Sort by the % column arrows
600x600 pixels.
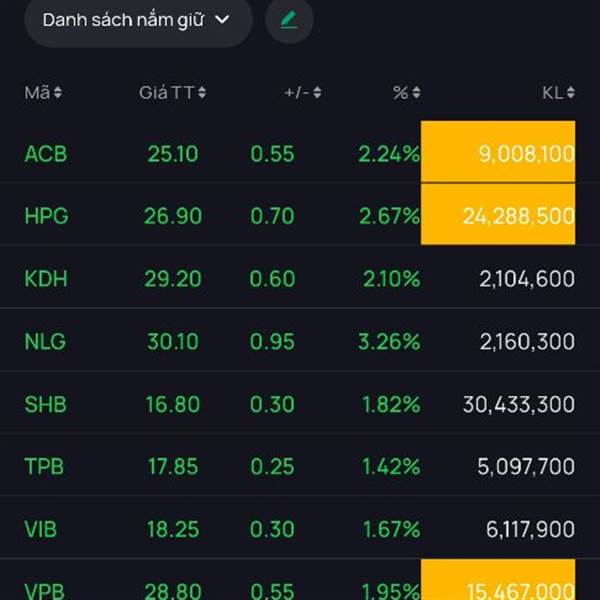pyautogui.click(x=416, y=93)
